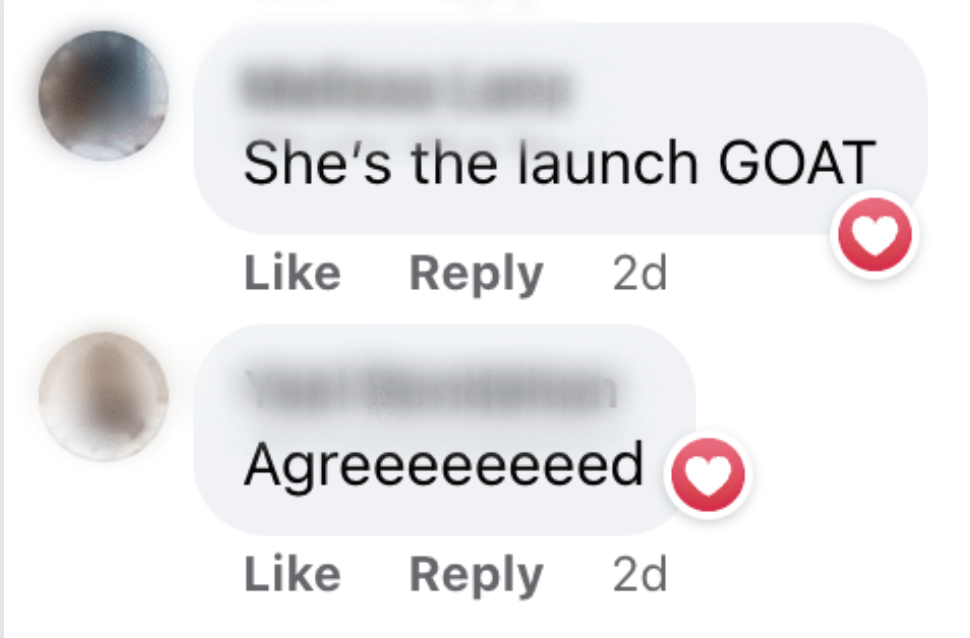Open the blurred author name above the GOAT comment
The height and width of the screenshot is (638, 970).
(x=406, y=90)
